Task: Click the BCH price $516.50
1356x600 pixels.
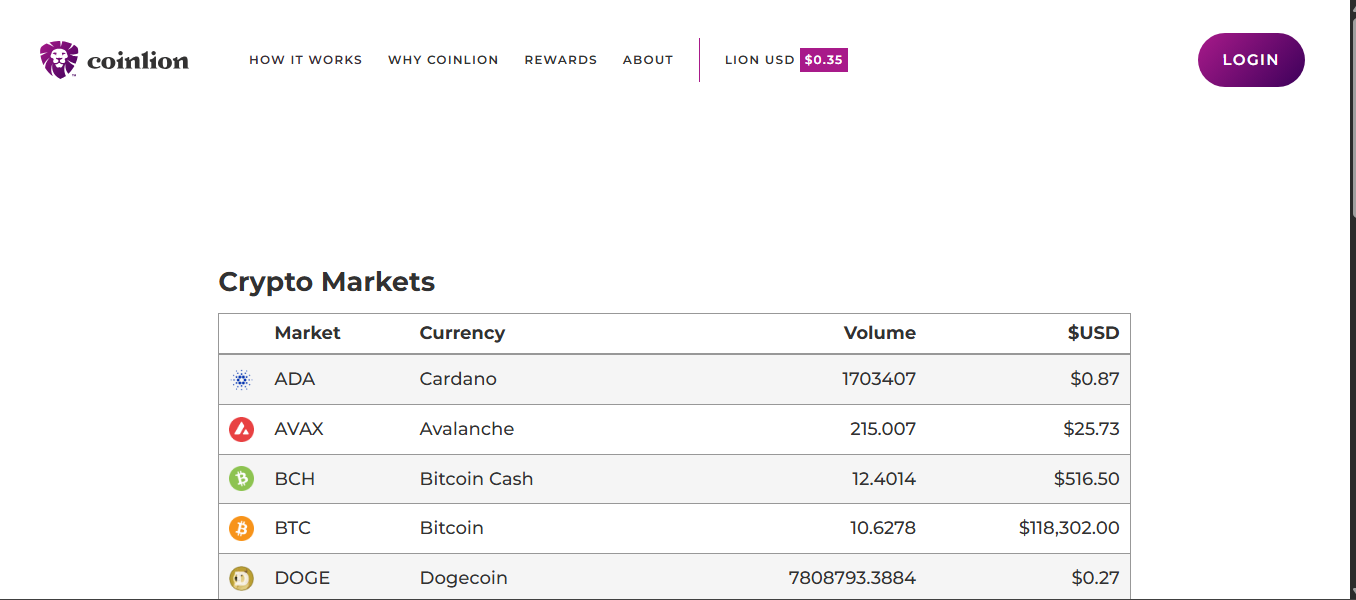Action: (1087, 479)
